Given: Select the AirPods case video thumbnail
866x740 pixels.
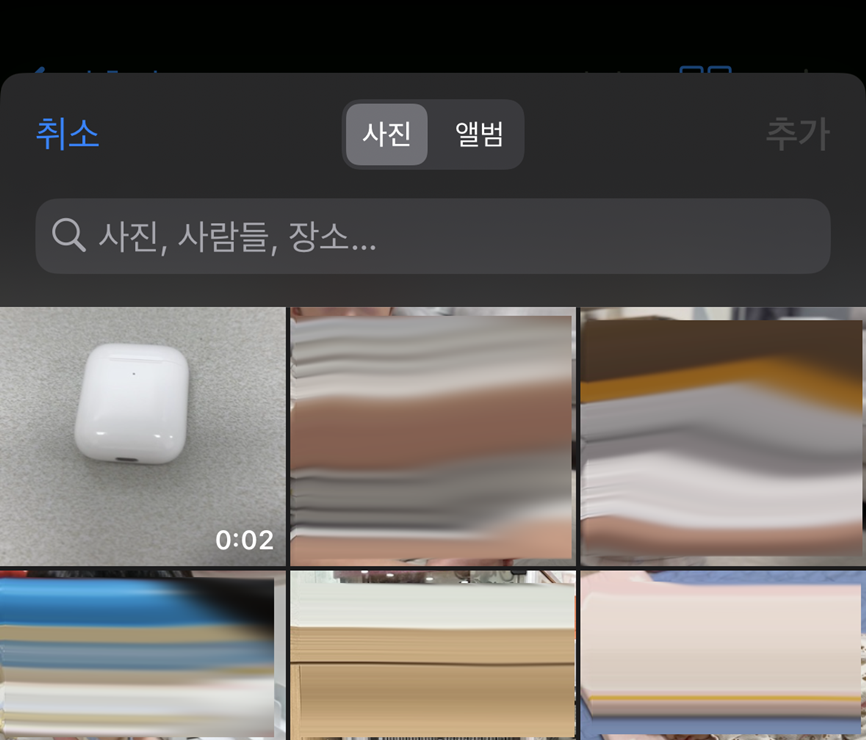Looking at the screenshot, I should point(142,436).
